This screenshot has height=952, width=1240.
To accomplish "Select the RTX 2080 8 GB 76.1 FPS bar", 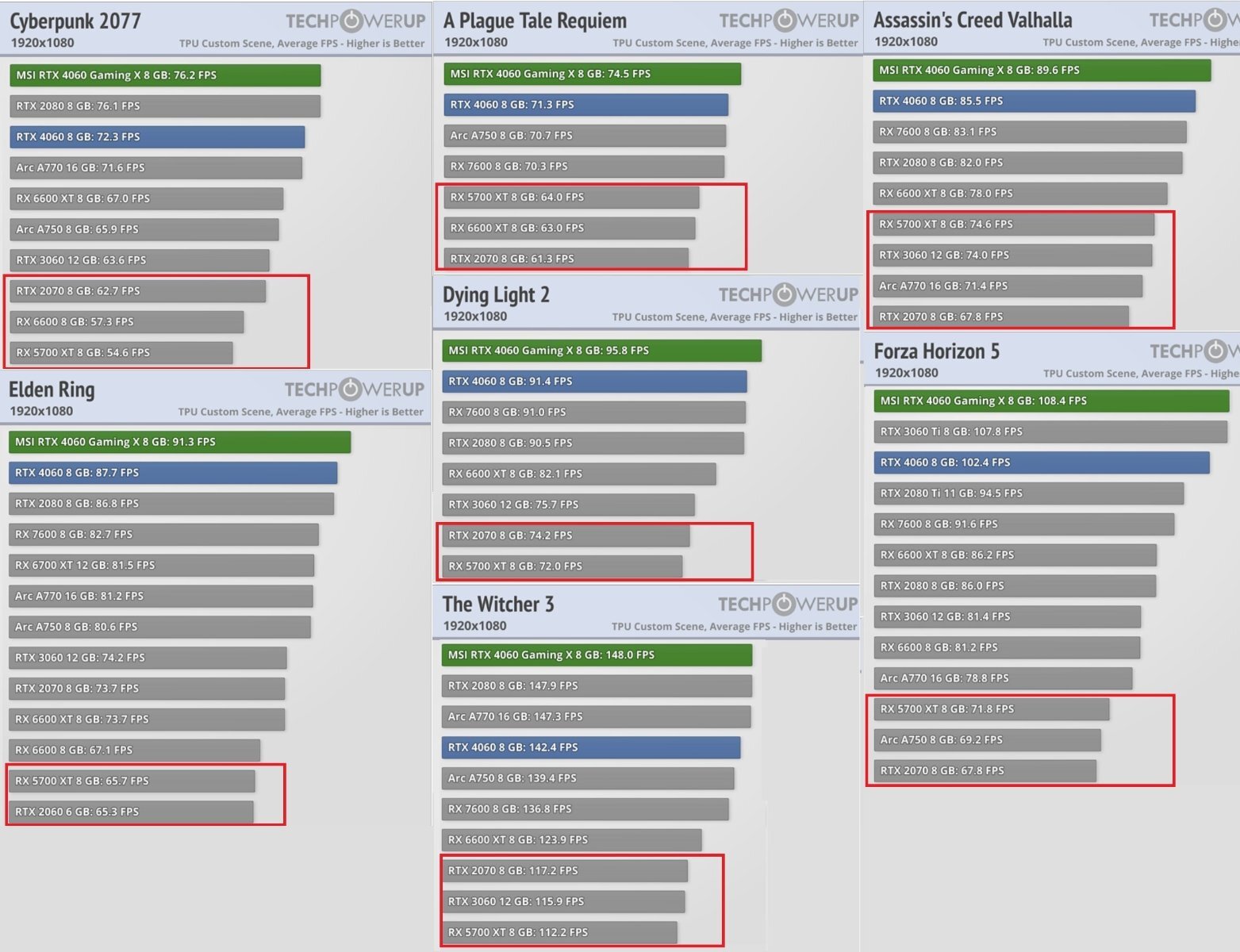I will pyautogui.click(x=165, y=106).
